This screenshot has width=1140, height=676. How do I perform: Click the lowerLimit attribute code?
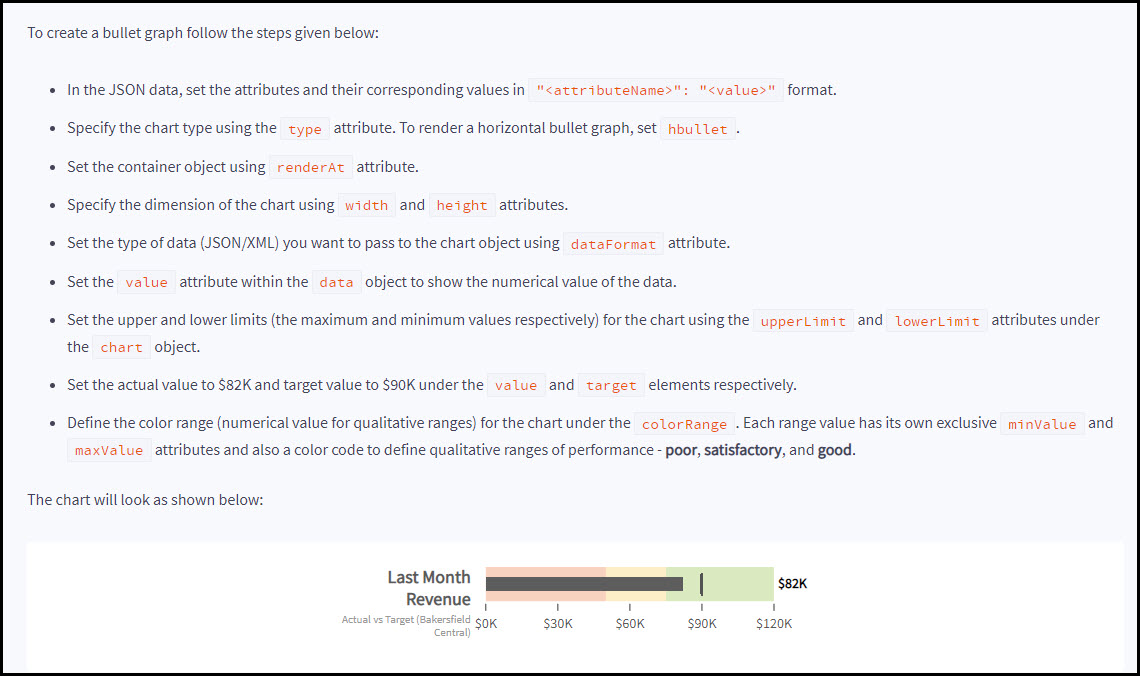[937, 321]
